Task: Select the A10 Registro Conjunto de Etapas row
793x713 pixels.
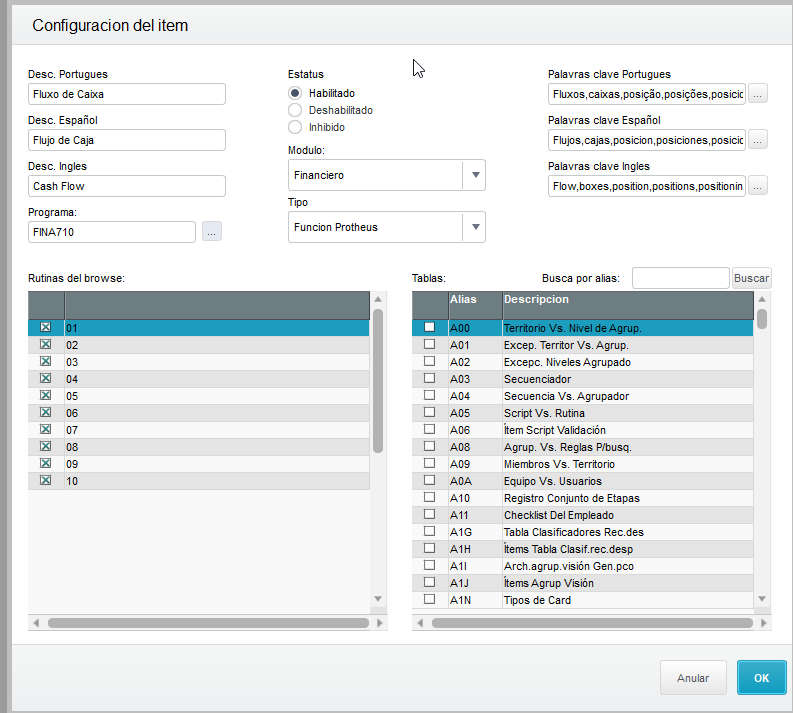Action: [x=582, y=498]
